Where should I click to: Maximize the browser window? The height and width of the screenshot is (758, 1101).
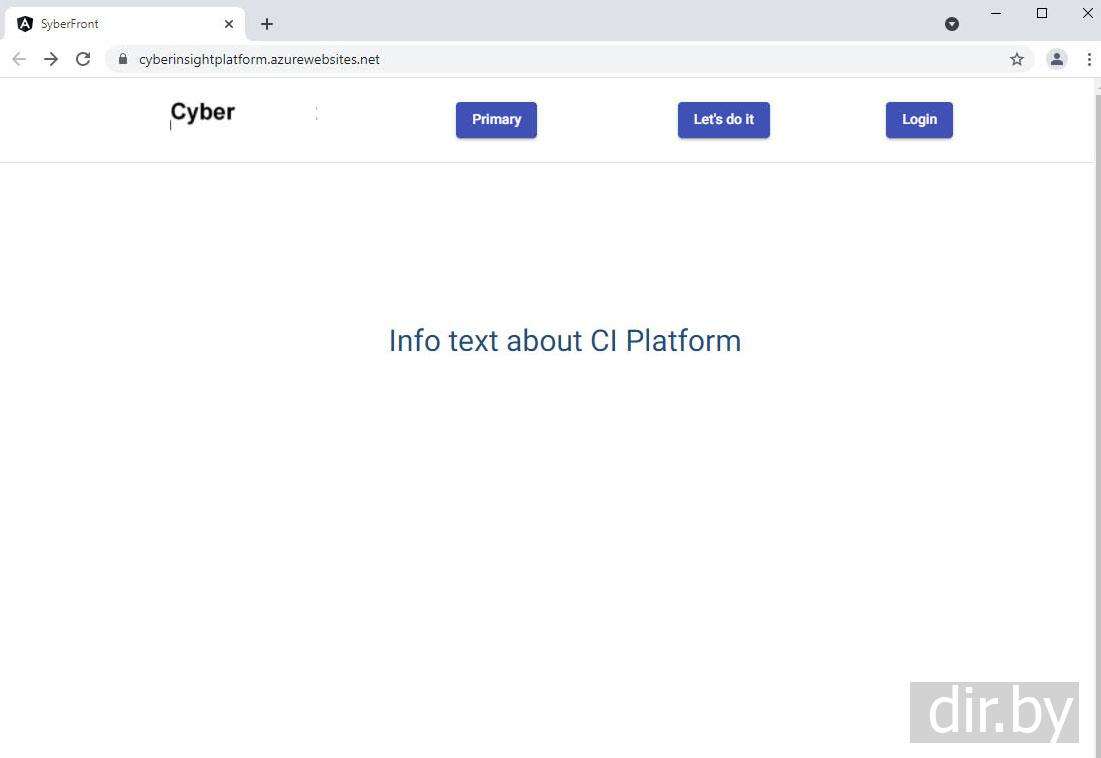(x=1042, y=13)
